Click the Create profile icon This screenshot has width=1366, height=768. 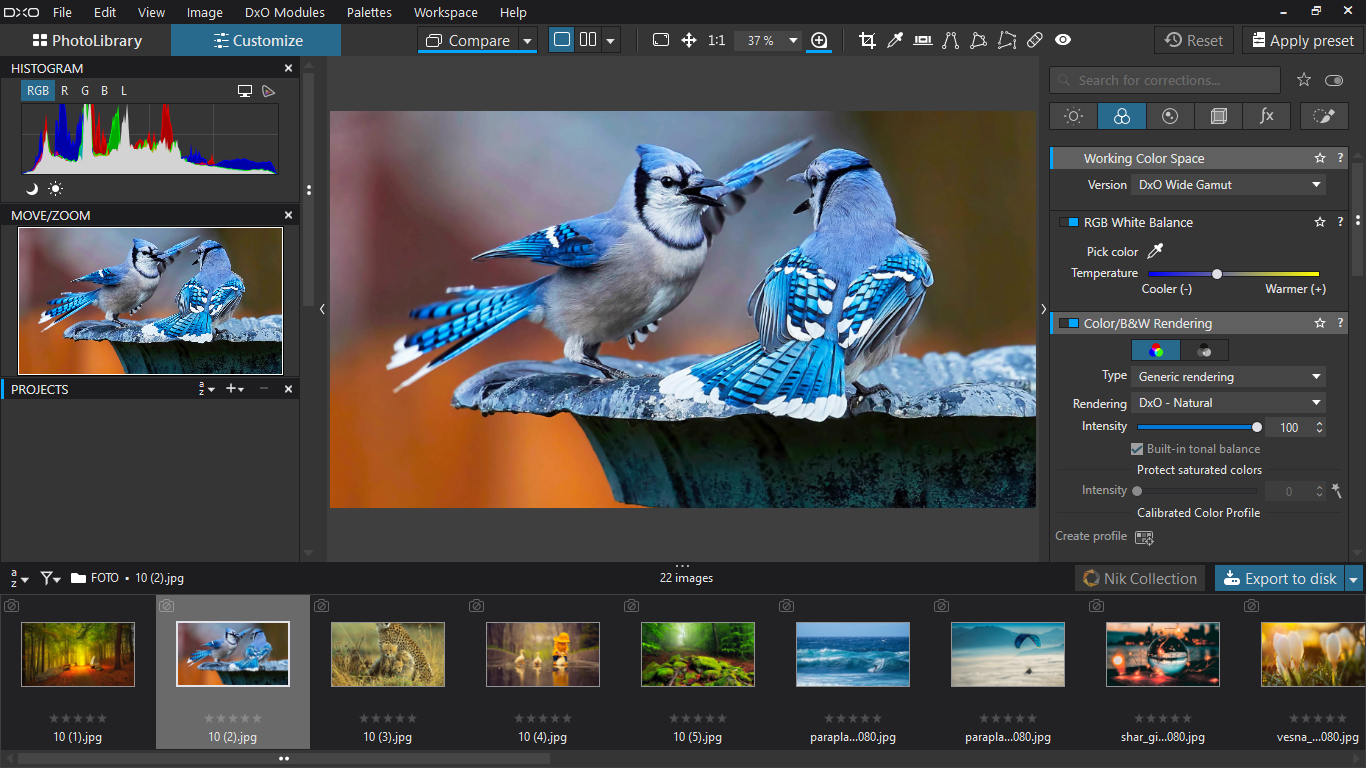click(x=1144, y=537)
